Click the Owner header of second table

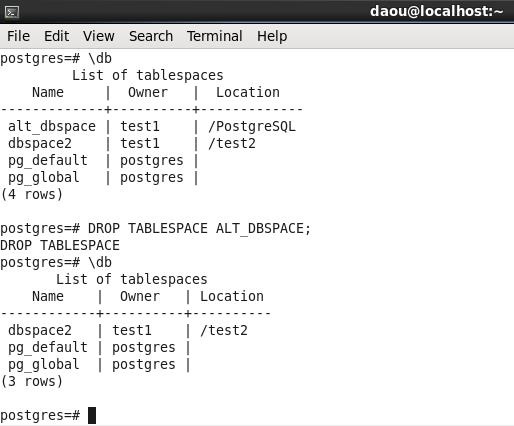[140, 296]
